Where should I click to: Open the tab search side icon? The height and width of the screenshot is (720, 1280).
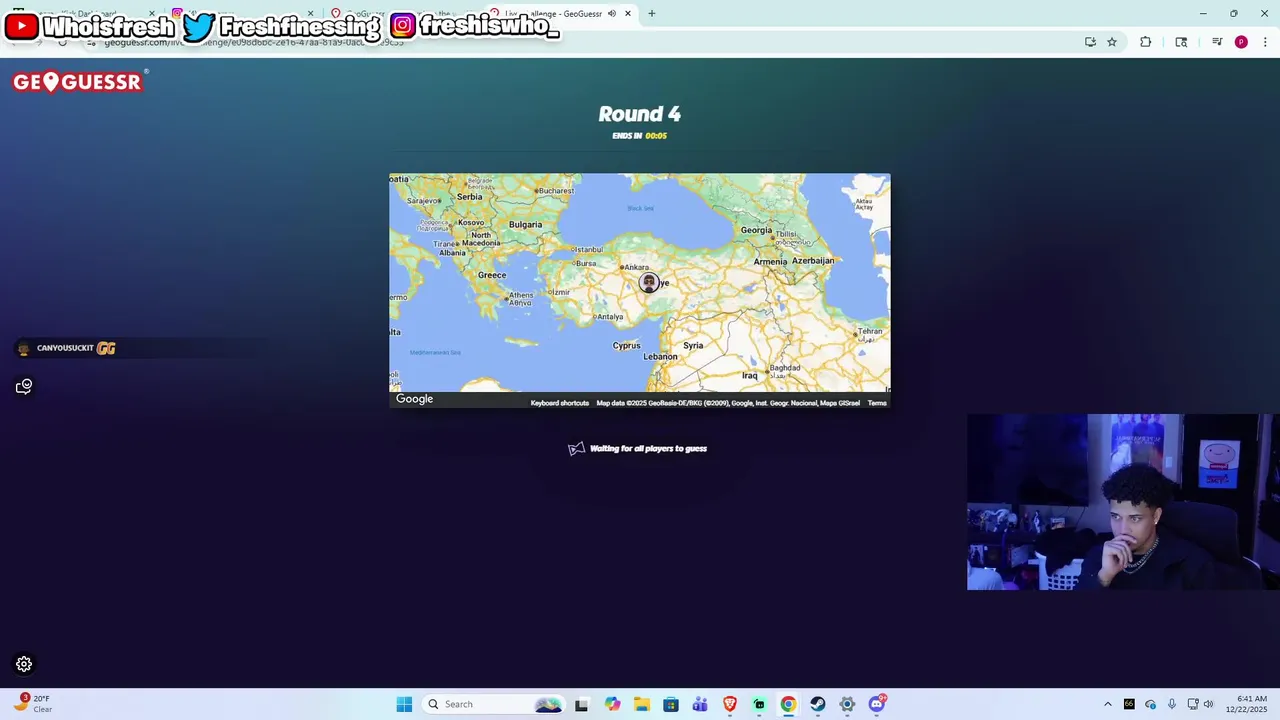tap(1181, 42)
